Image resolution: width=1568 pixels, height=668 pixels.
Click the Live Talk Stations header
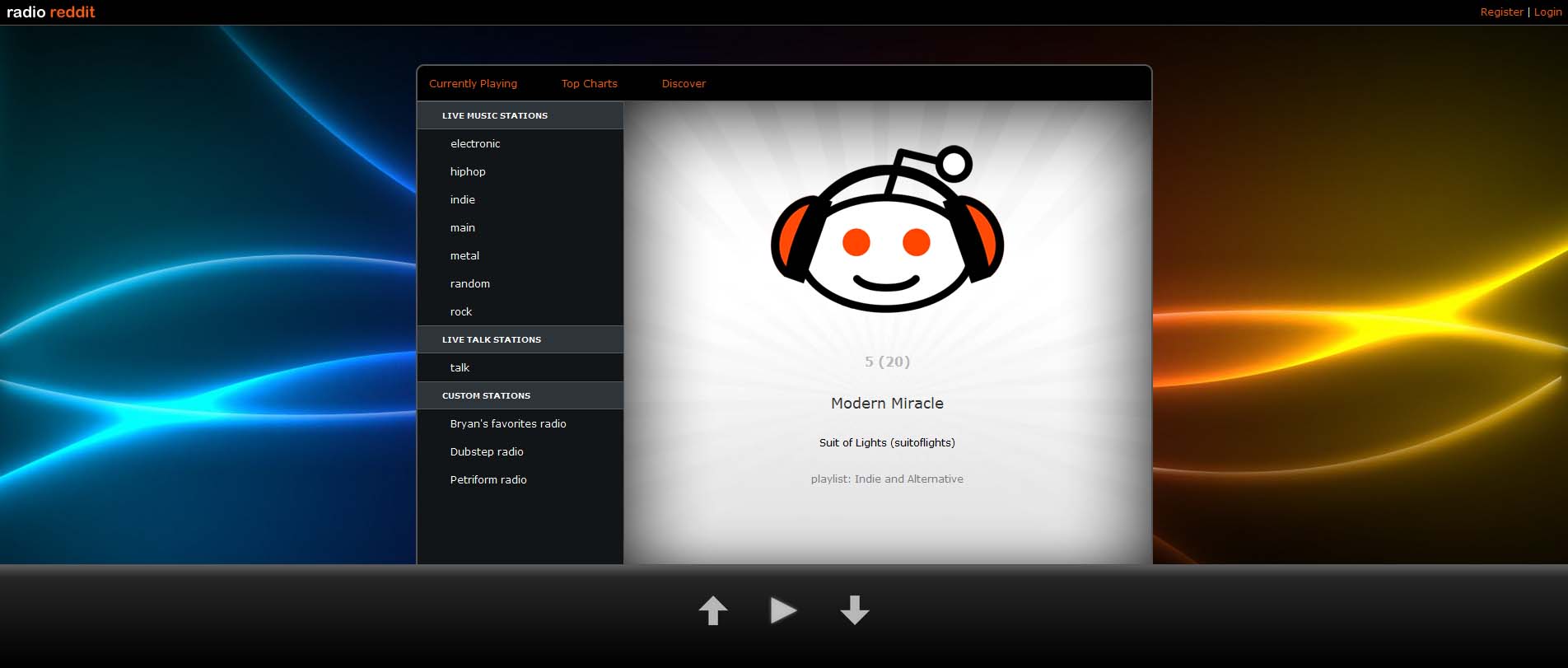tap(520, 339)
